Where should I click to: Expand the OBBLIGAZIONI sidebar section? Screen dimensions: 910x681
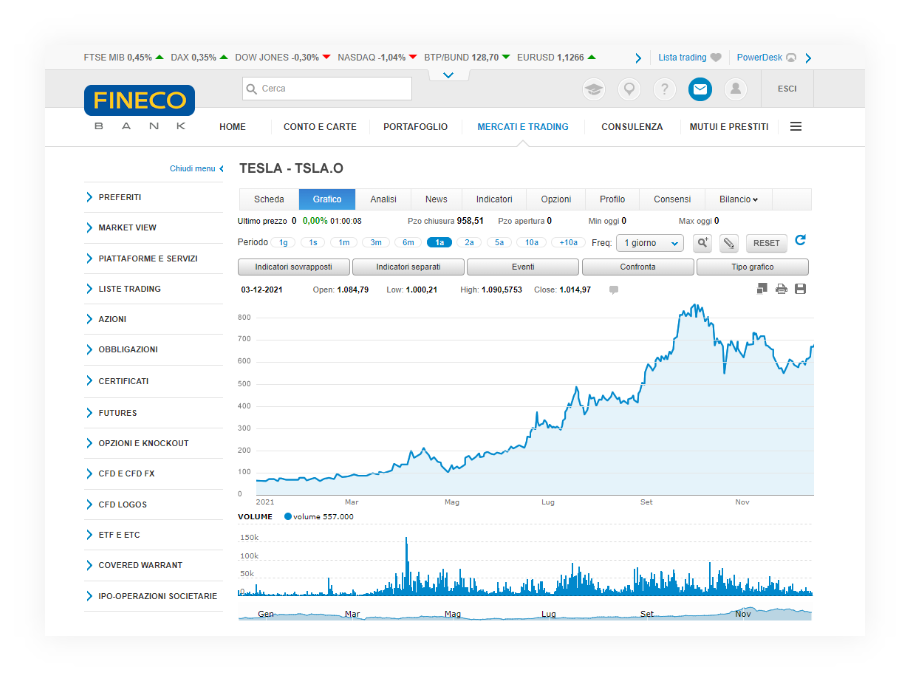(x=153, y=349)
